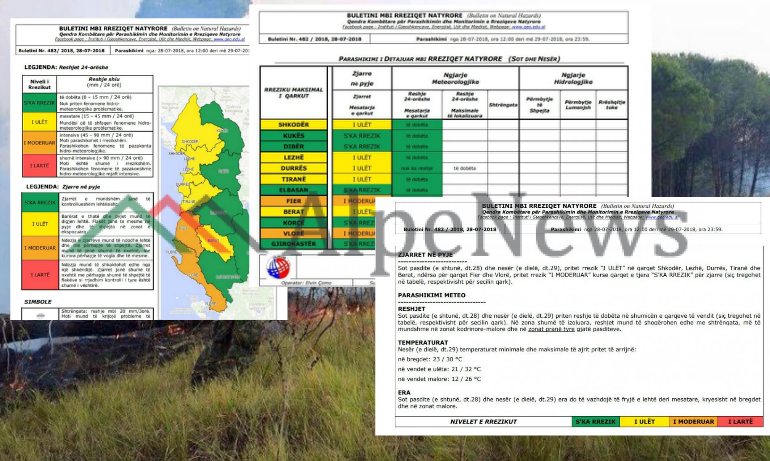
Task: Click the 'Shtrëngata' column subheader
Action: tap(503, 105)
